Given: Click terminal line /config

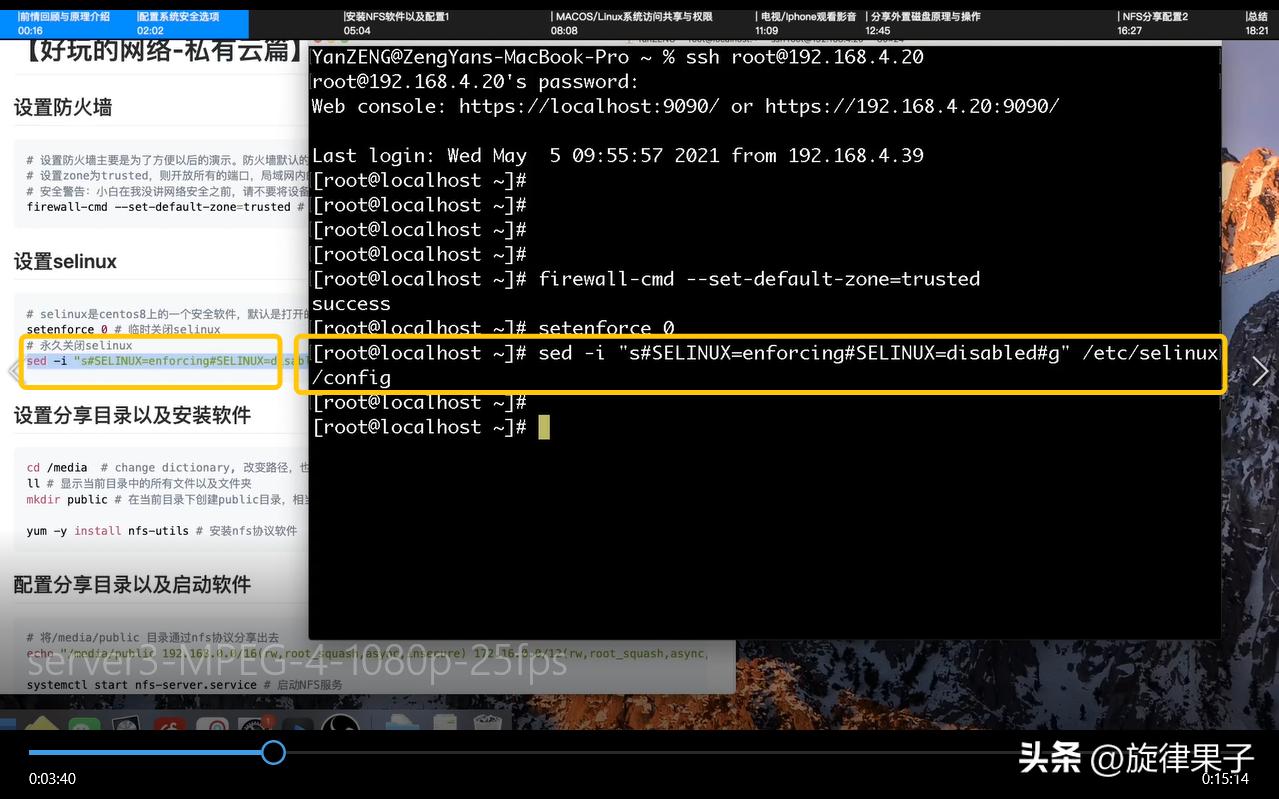Looking at the screenshot, I should click(x=351, y=378).
